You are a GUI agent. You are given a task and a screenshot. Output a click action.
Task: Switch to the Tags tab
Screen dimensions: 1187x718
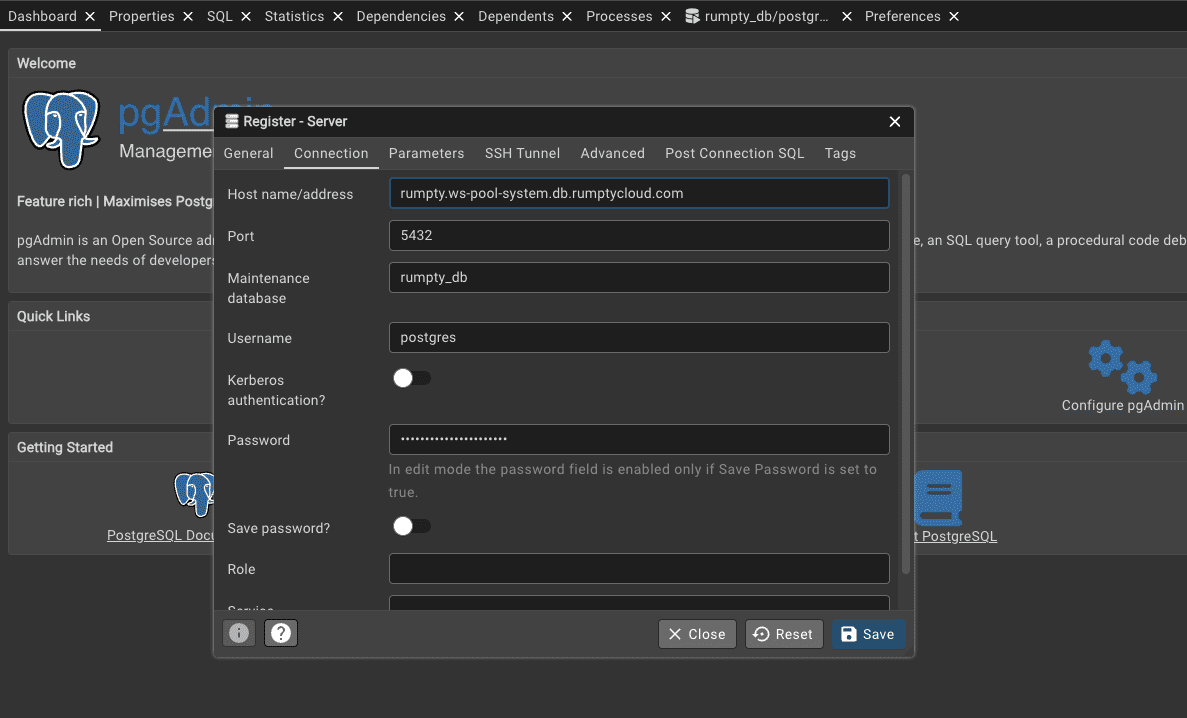(x=840, y=153)
